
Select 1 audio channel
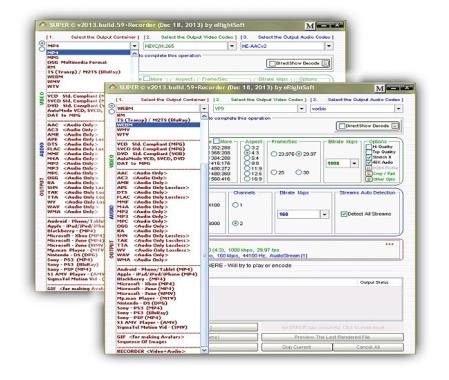pyautogui.click(x=235, y=205)
